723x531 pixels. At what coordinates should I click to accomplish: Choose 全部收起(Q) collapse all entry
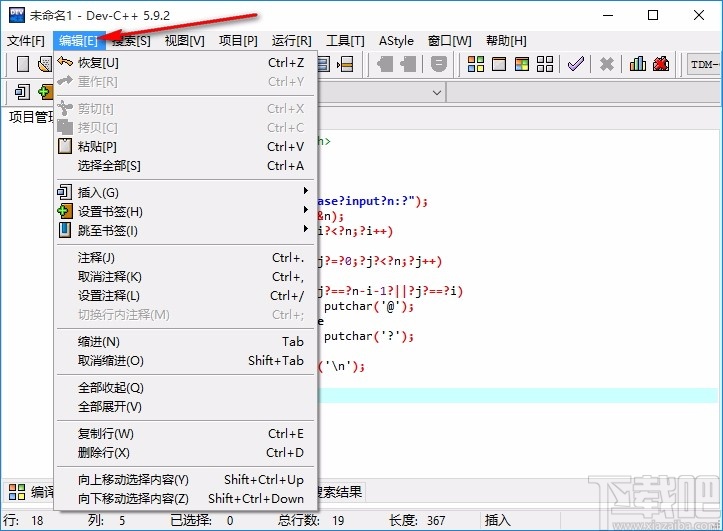(x=186, y=388)
